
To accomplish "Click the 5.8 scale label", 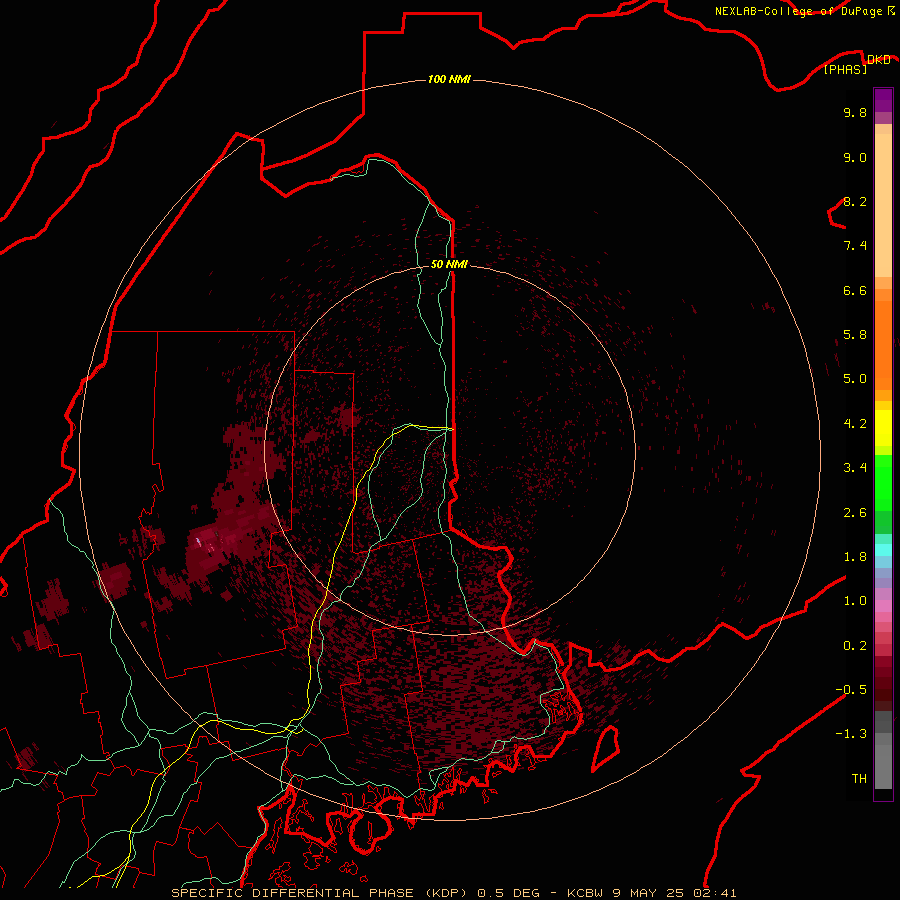I will click(x=855, y=335).
